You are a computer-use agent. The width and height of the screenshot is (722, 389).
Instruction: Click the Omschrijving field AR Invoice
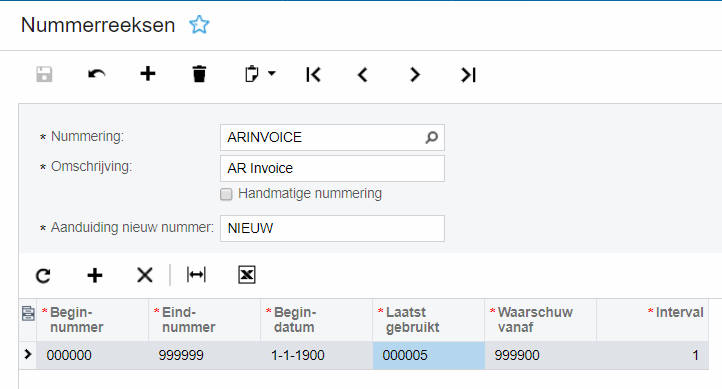(x=332, y=168)
